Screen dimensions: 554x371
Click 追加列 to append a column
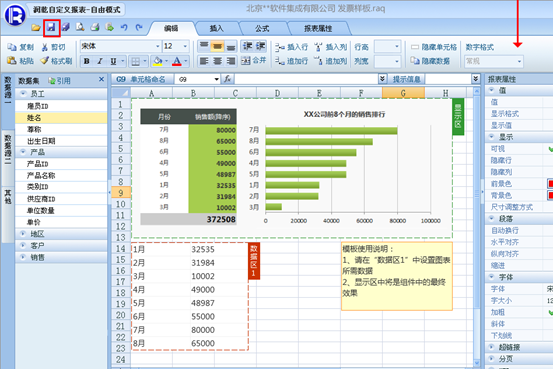331,61
